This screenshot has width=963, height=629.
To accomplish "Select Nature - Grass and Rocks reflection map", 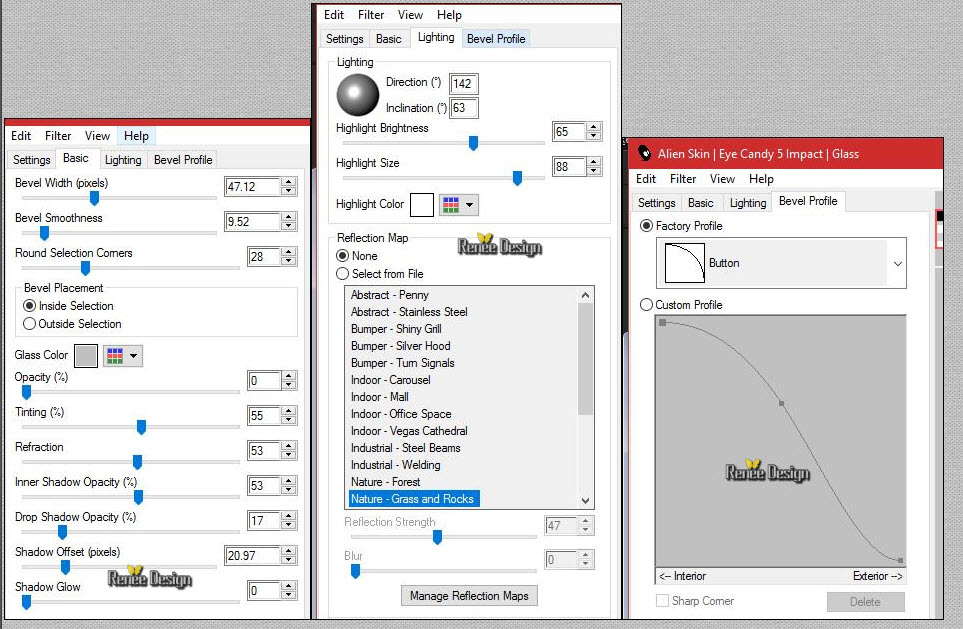I will point(413,499).
